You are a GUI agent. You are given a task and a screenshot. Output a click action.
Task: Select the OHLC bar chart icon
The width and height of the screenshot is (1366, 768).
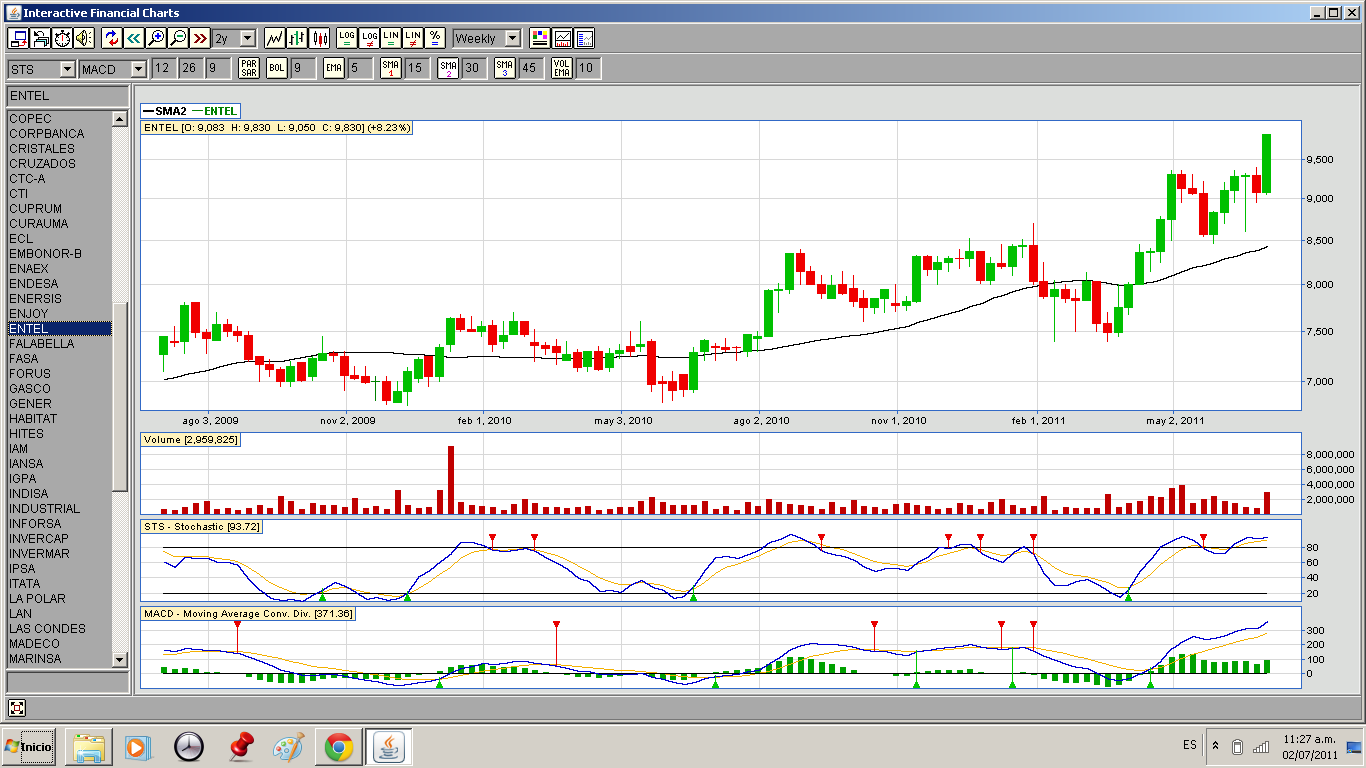point(297,38)
